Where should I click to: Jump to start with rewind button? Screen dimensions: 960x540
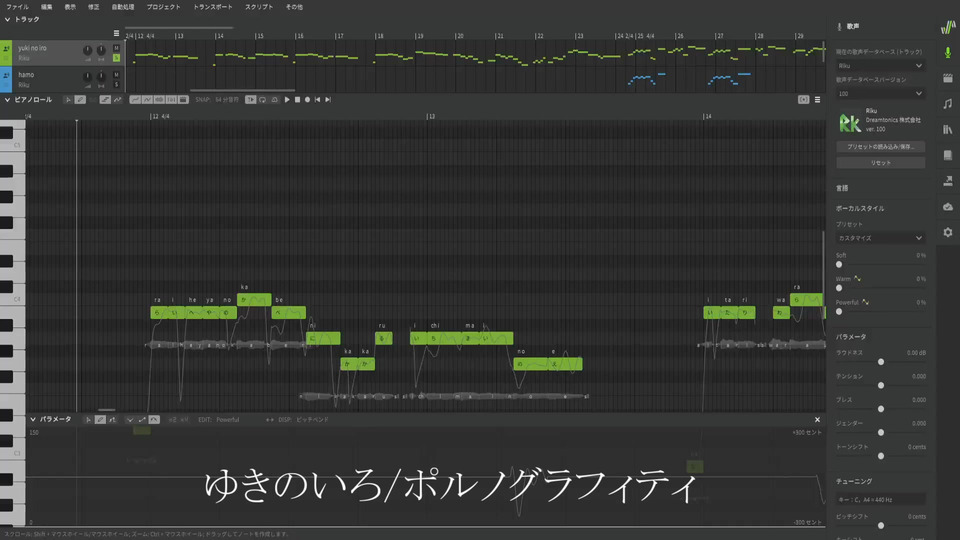[x=317, y=100]
